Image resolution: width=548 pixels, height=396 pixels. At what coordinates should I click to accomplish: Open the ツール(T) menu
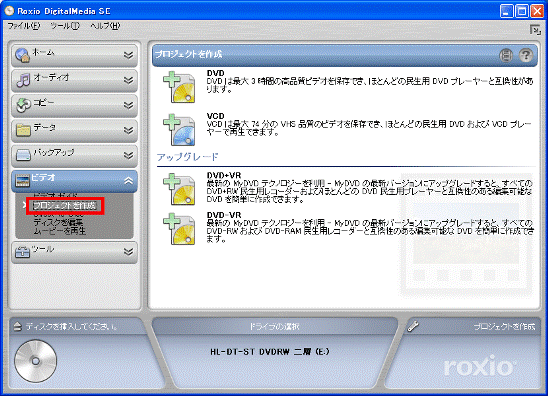tap(65, 26)
